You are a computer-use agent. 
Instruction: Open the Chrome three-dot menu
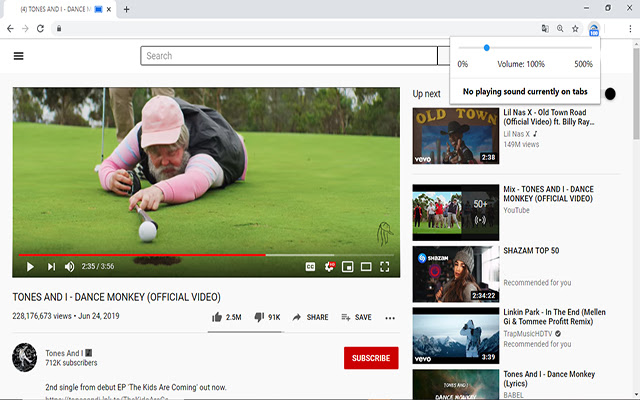[x=630, y=29]
